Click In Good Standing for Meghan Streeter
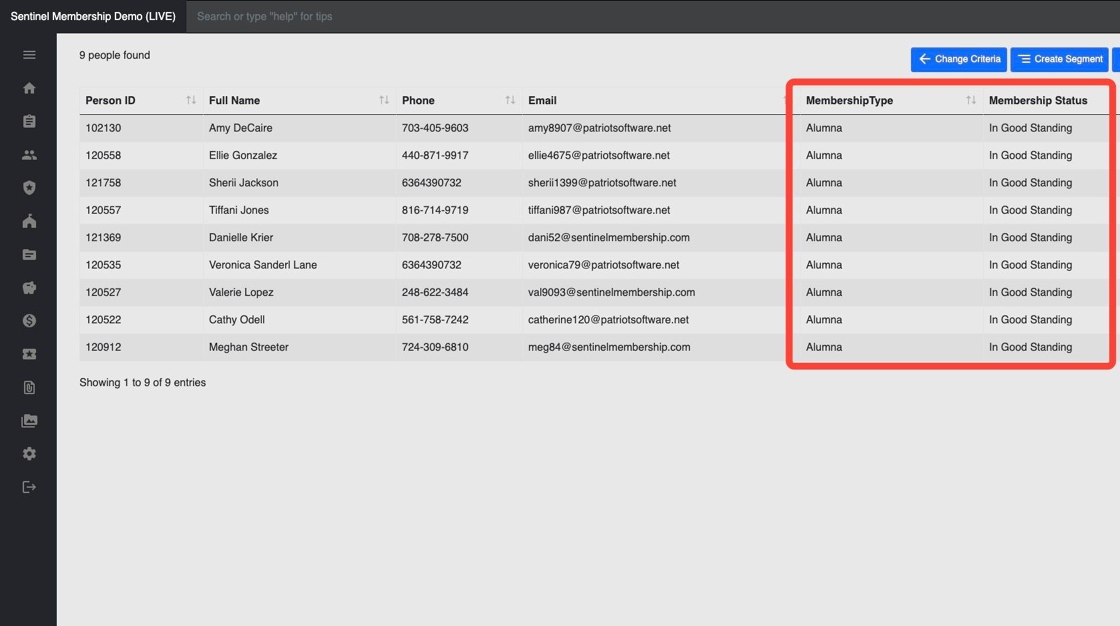Image resolution: width=1120 pixels, height=626 pixels. tap(1030, 347)
